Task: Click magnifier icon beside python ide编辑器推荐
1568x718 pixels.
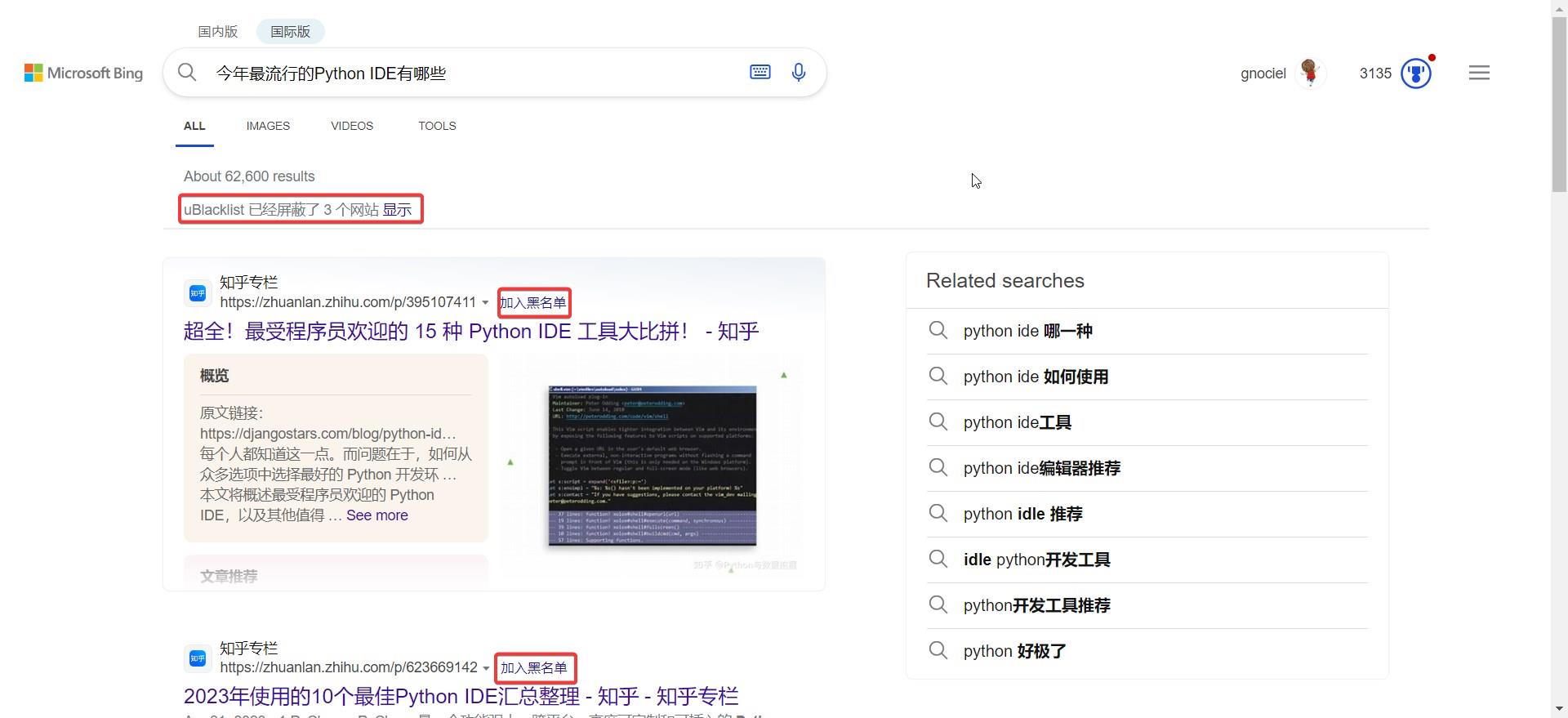Action: 938,467
